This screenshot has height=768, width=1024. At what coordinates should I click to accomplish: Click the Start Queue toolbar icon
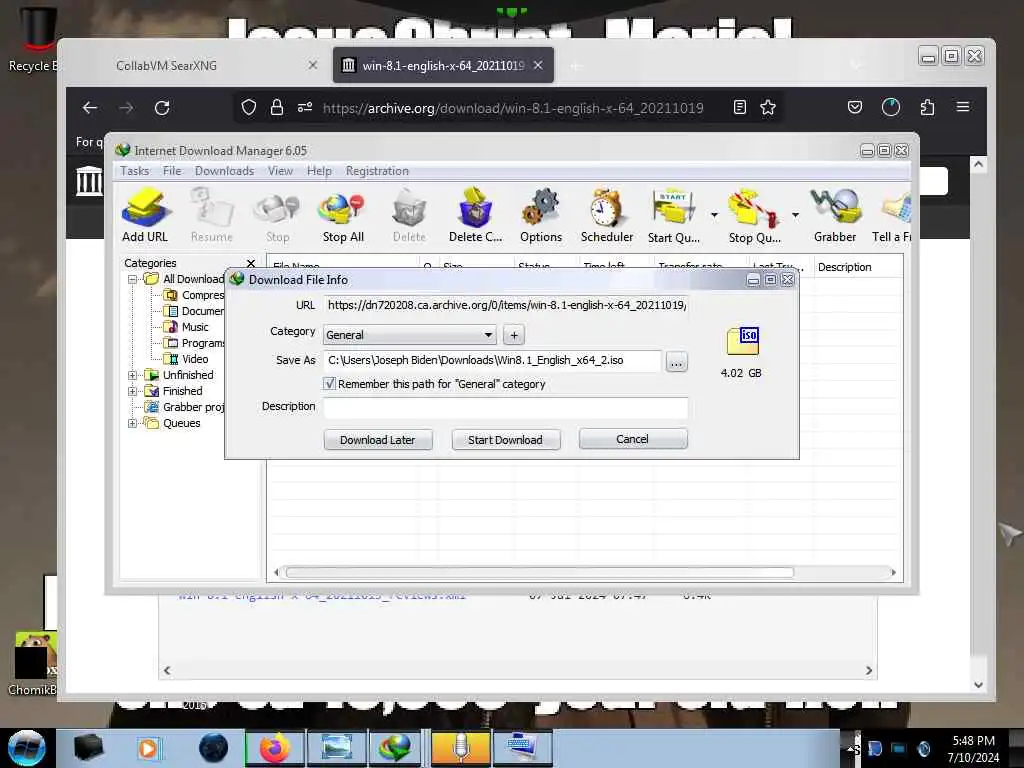(674, 216)
